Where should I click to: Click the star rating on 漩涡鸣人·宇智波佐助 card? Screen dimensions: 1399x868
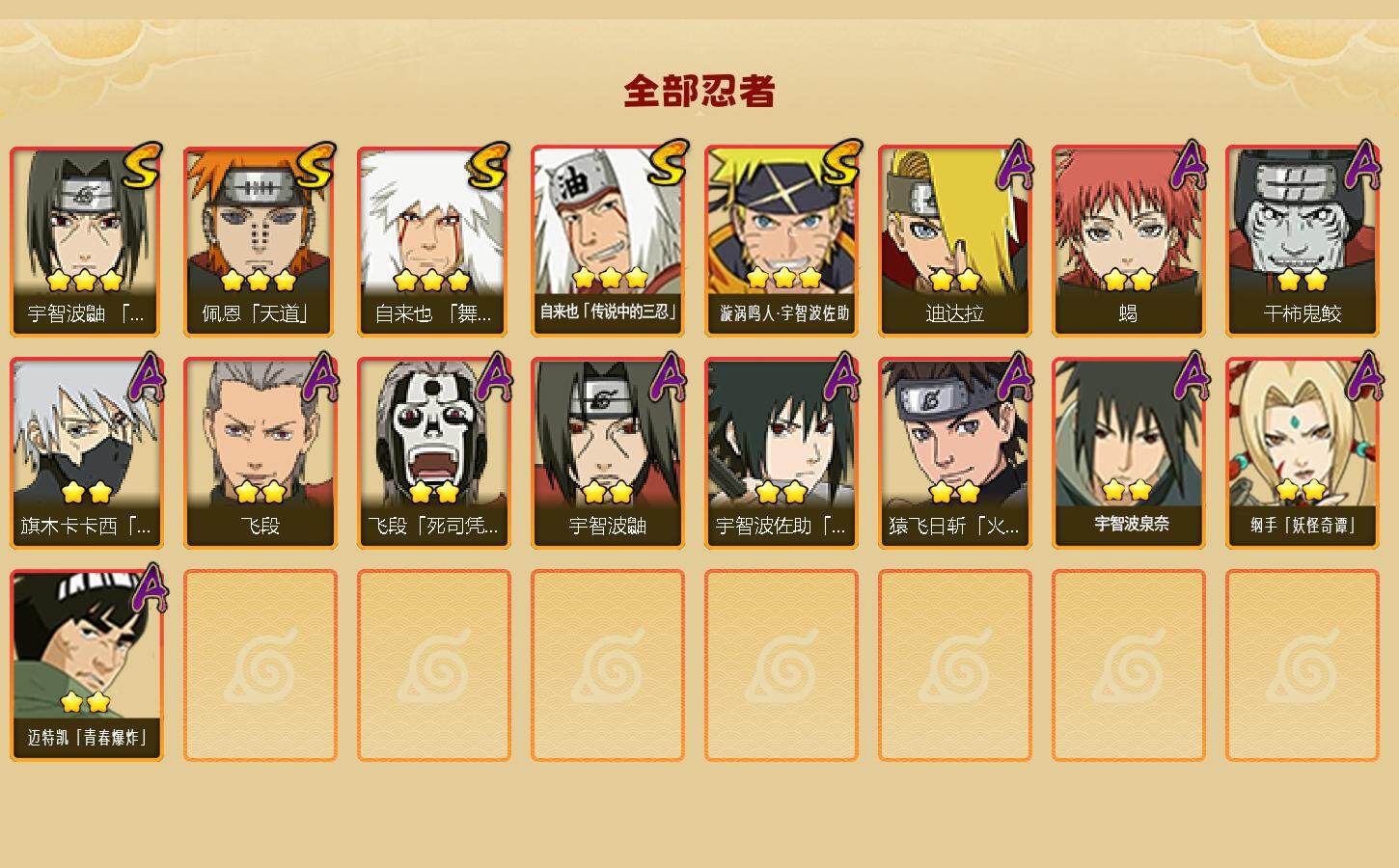pos(783,279)
